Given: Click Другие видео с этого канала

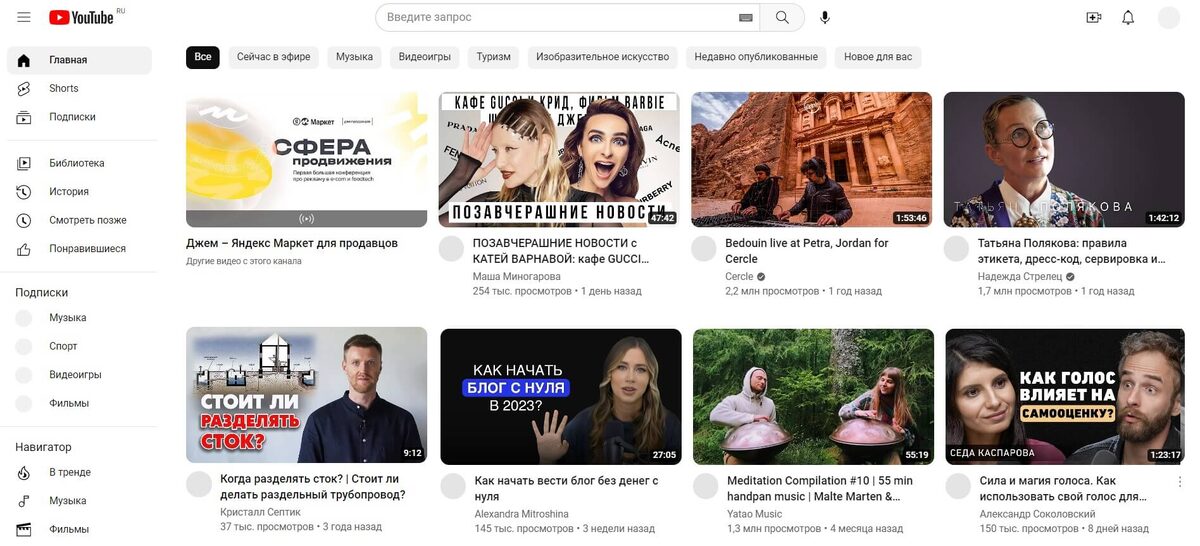Looking at the screenshot, I should pos(244,261).
